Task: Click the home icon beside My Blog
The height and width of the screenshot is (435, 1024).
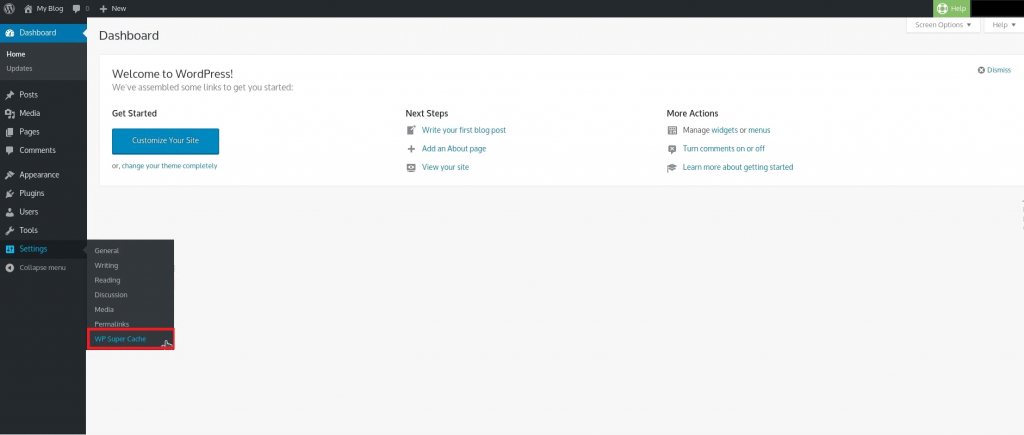Action: point(28,8)
